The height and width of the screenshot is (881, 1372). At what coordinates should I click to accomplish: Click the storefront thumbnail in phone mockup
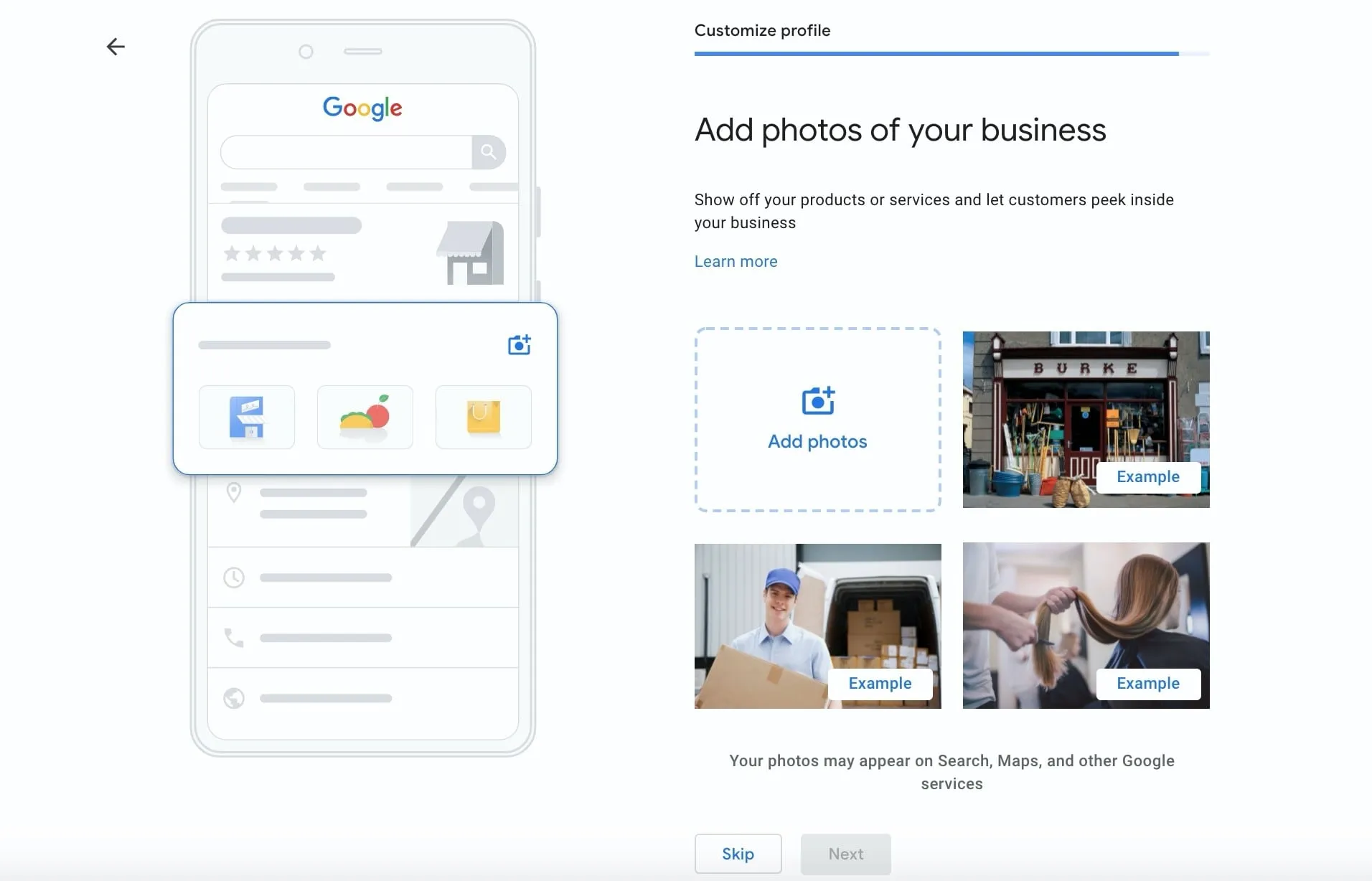pyautogui.click(x=247, y=417)
